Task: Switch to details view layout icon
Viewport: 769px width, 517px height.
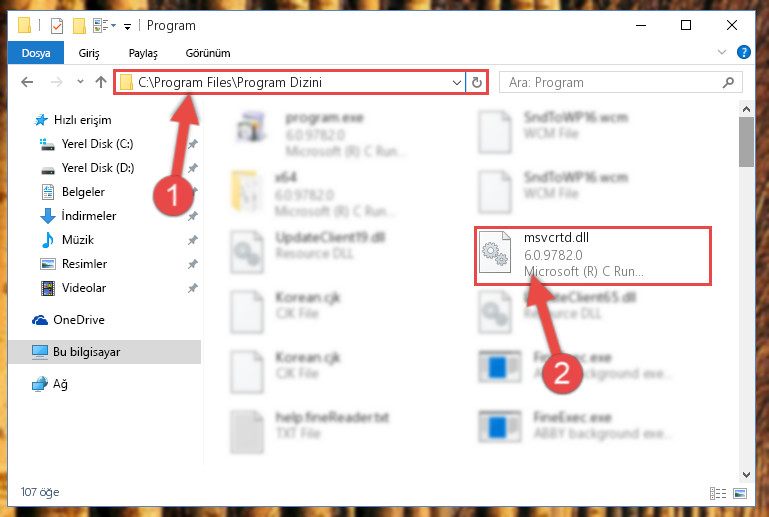Action: pyautogui.click(x=718, y=493)
